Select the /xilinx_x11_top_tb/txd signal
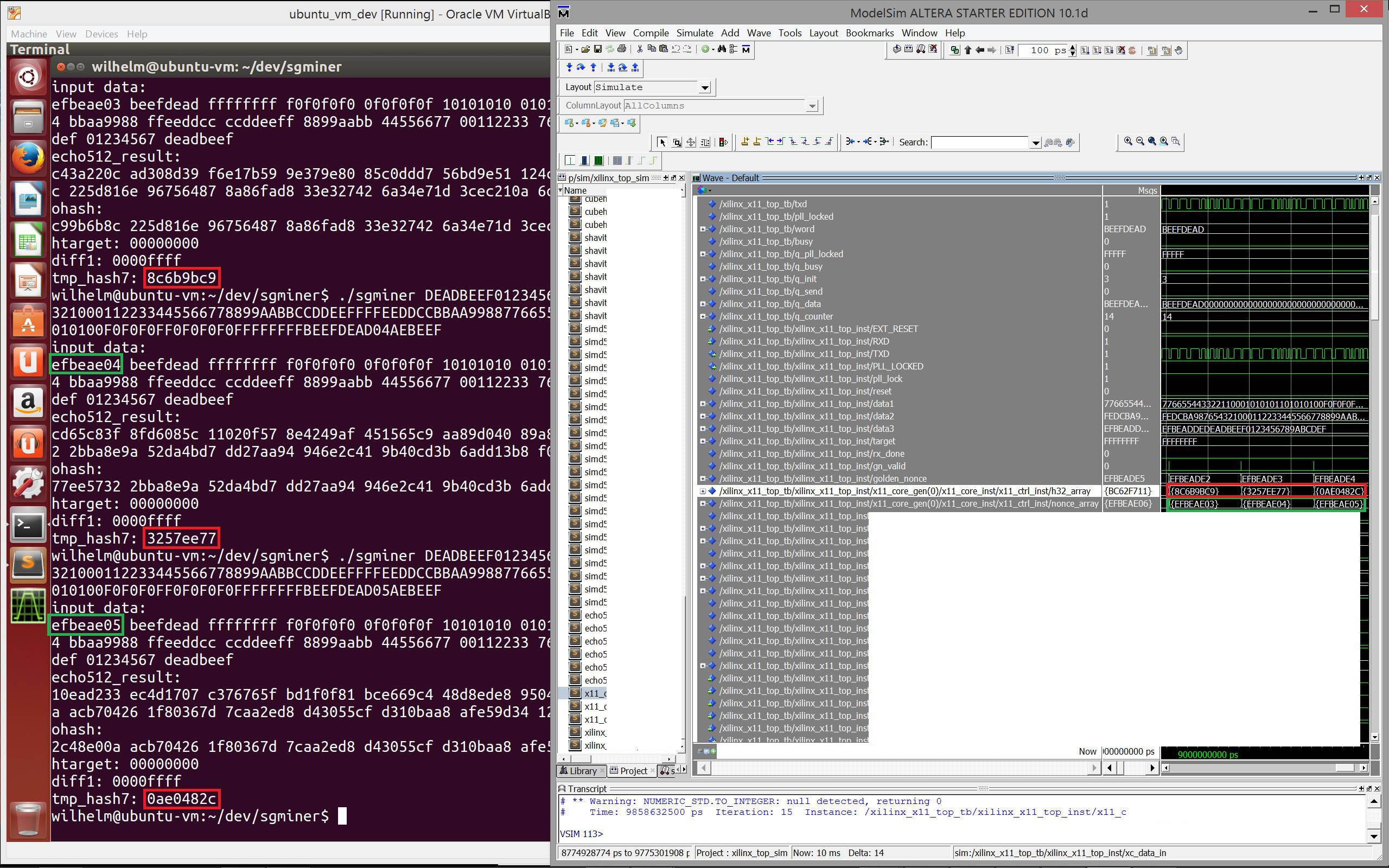This screenshot has width=1389, height=868. click(763, 204)
